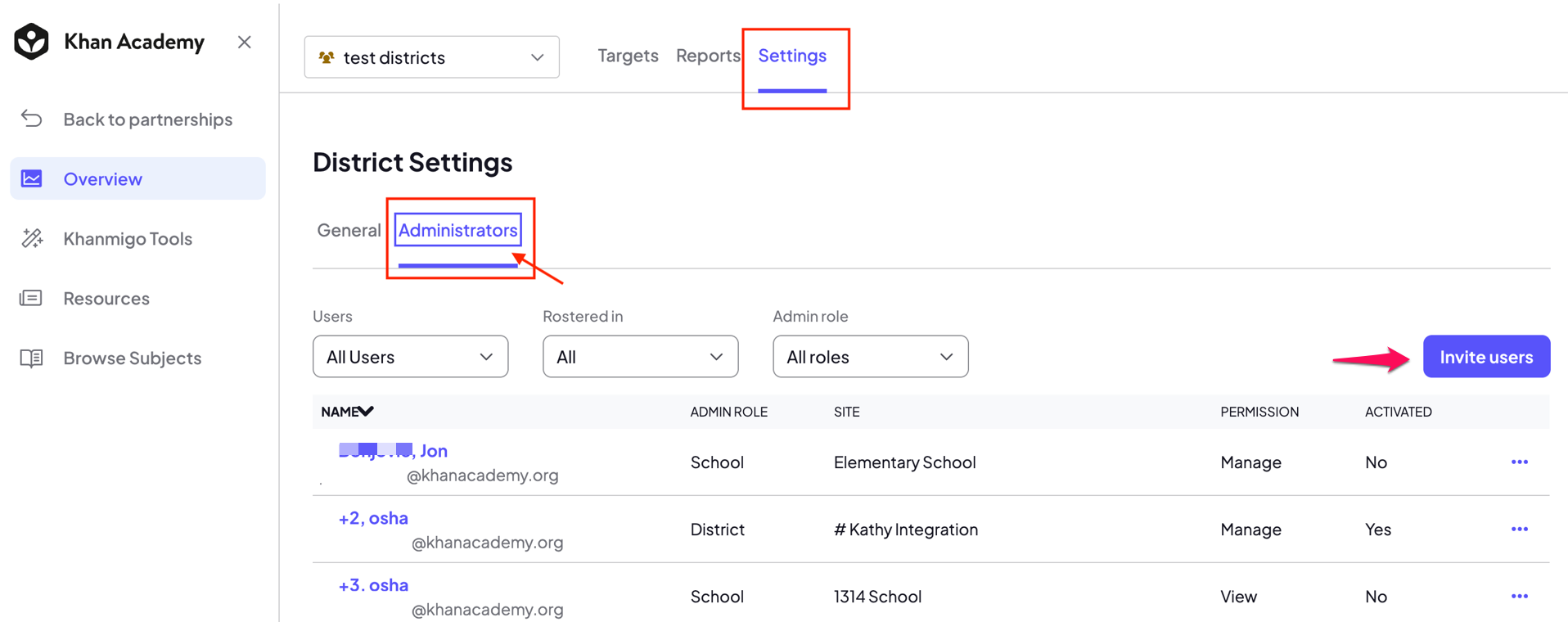The image size is (1568, 622).
Task: Click the Khan Academy logo icon
Action: point(31,42)
